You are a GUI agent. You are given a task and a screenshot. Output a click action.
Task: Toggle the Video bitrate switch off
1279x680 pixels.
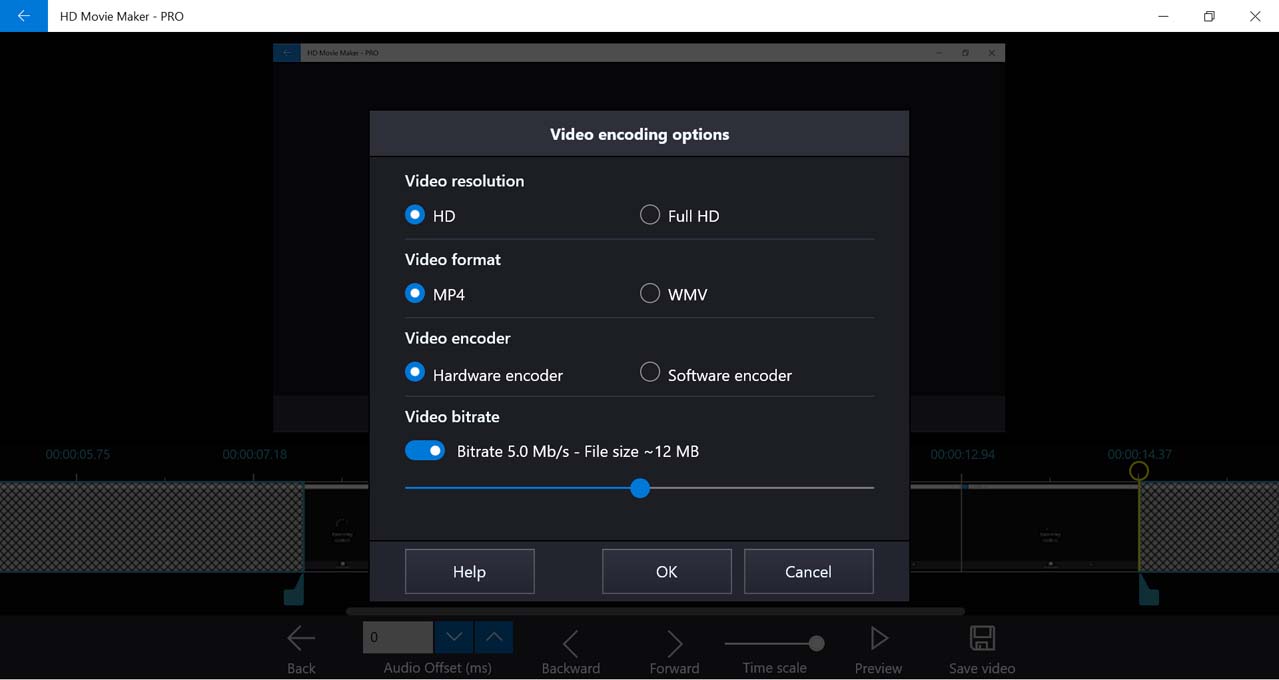click(x=425, y=451)
